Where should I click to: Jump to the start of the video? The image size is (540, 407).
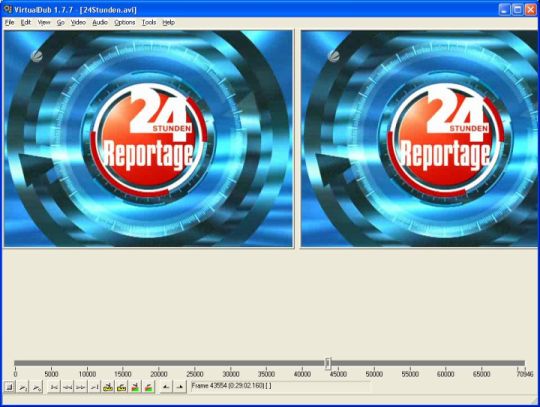tap(54, 387)
